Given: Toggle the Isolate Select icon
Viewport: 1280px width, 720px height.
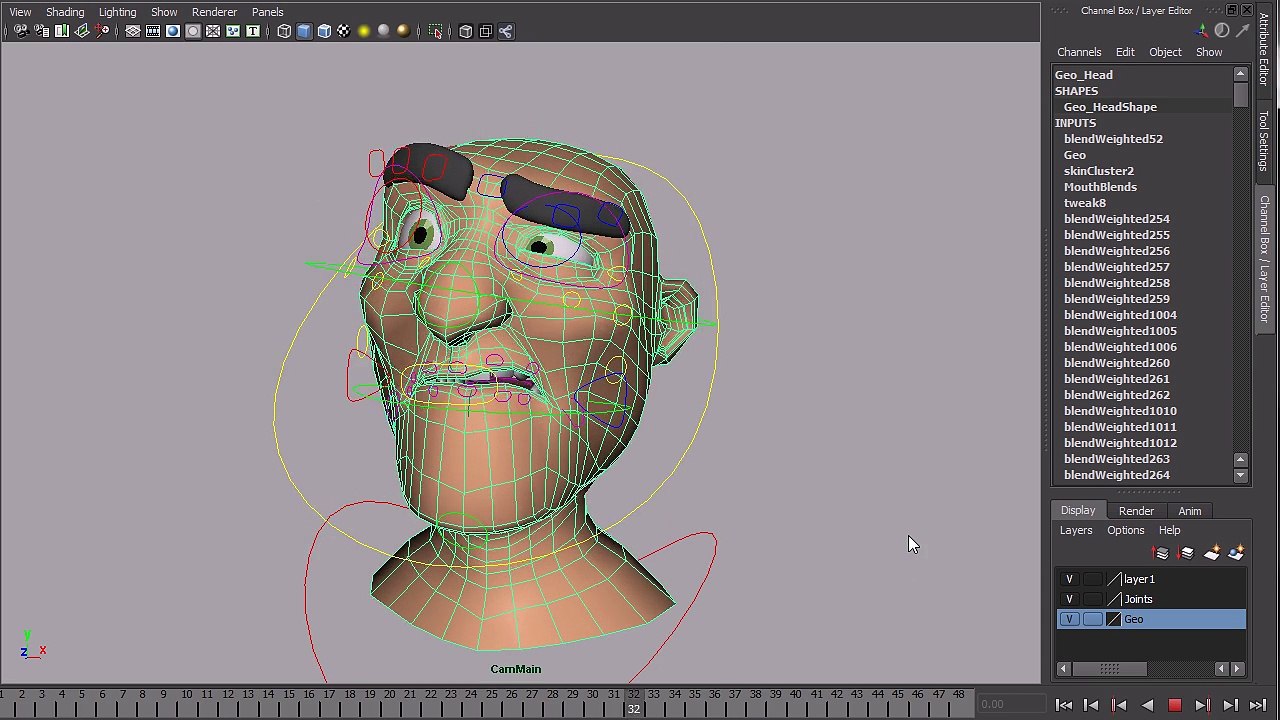Looking at the screenshot, I should click(x=435, y=31).
